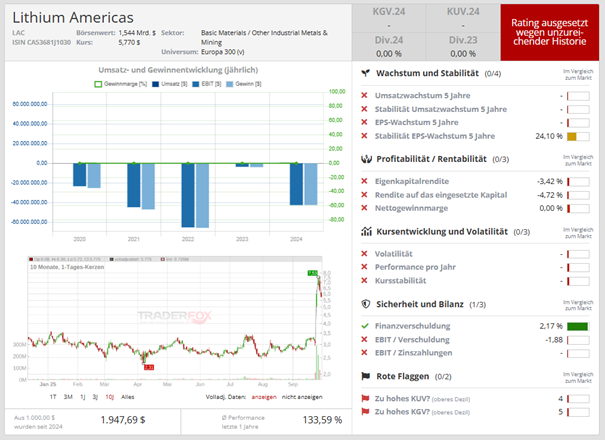Image resolution: width=605 pixels, height=440 pixels.
Task: Select the Alles chart timeframe
Action: pyautogui.click(x=128, y=397)
